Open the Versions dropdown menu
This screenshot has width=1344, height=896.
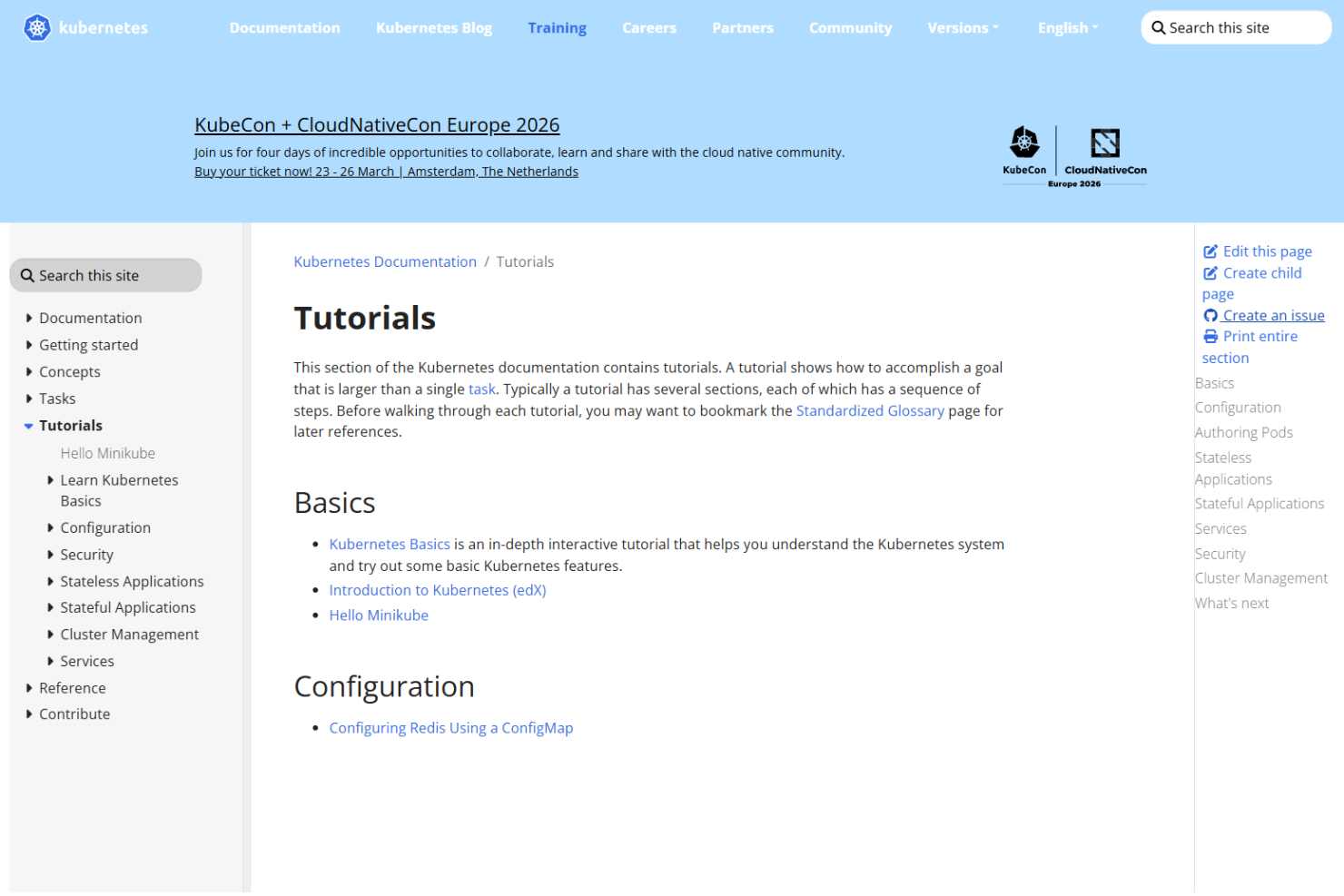point(963,28)
